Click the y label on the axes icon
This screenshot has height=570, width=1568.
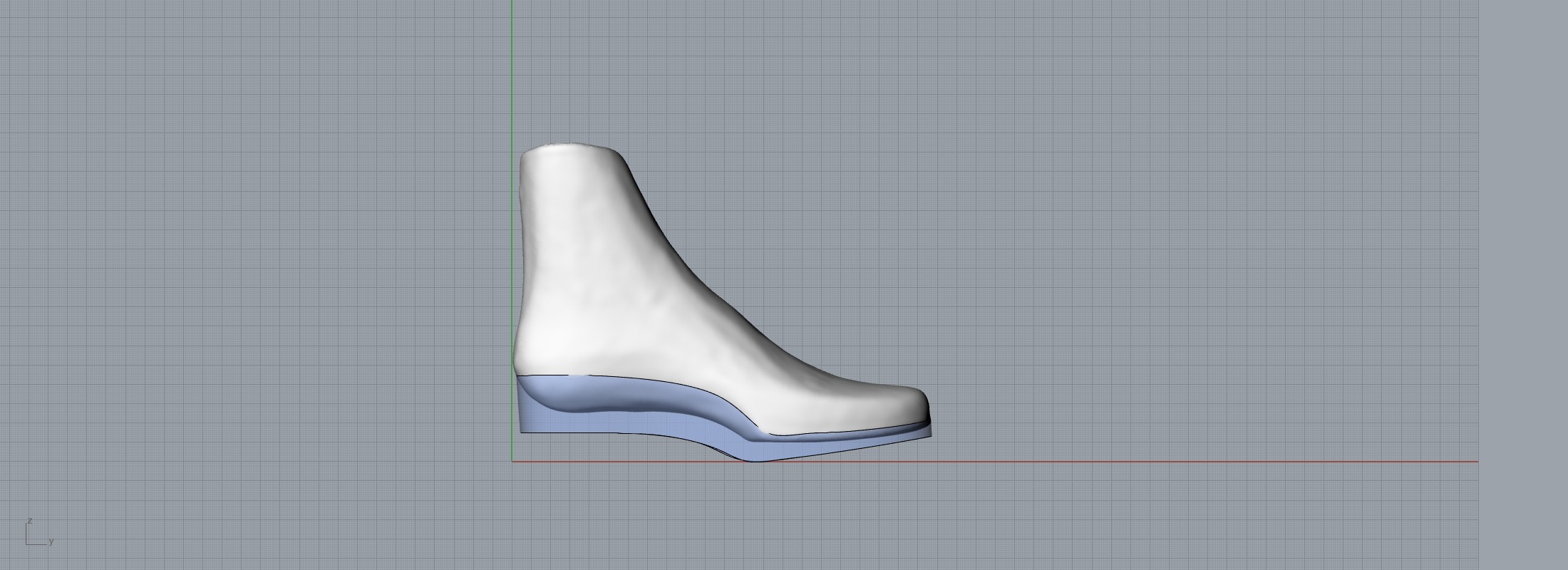coord(51,541)
